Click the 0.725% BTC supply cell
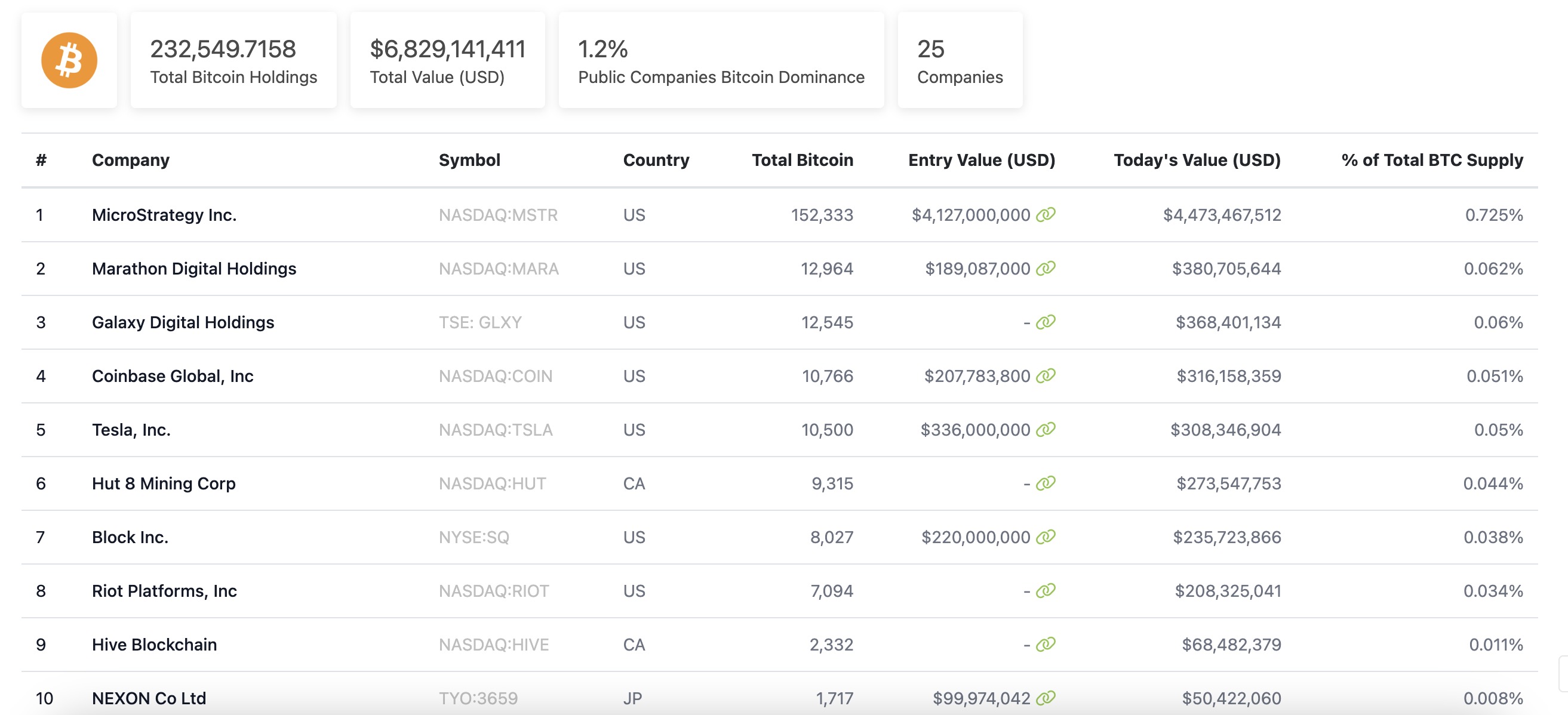This screenshot has width=1568, height=715. [x=1494, y=215]
